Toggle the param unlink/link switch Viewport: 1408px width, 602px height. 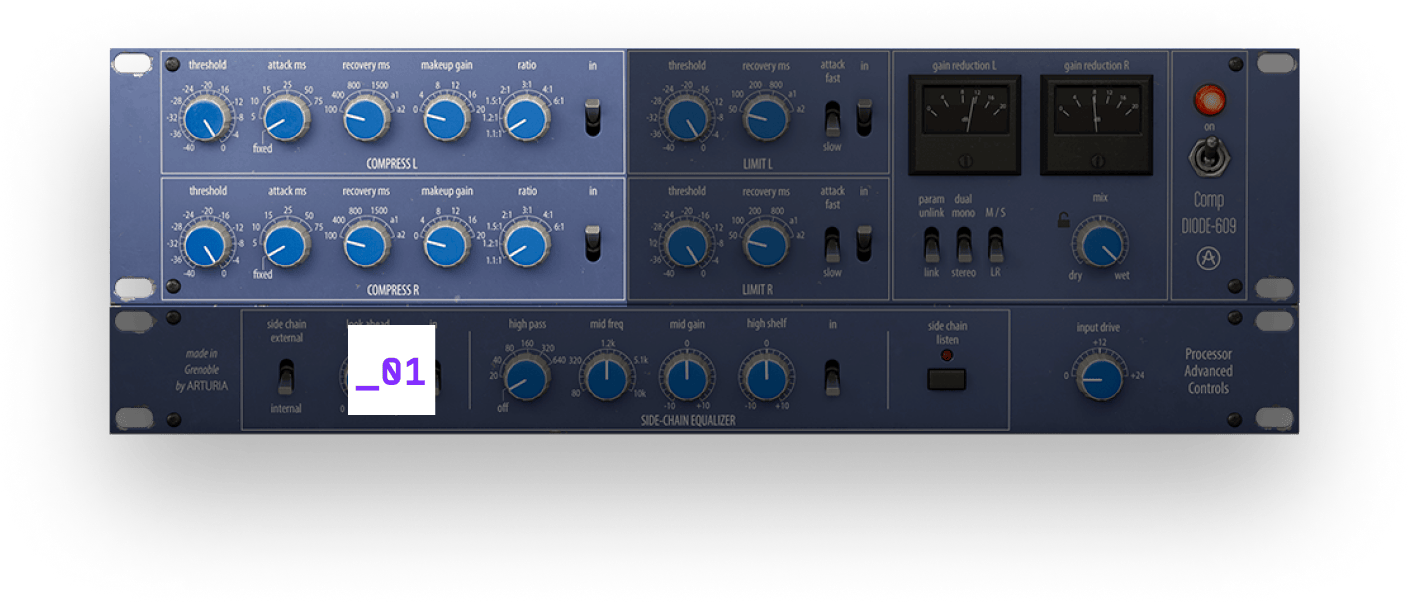click(931, 244)
